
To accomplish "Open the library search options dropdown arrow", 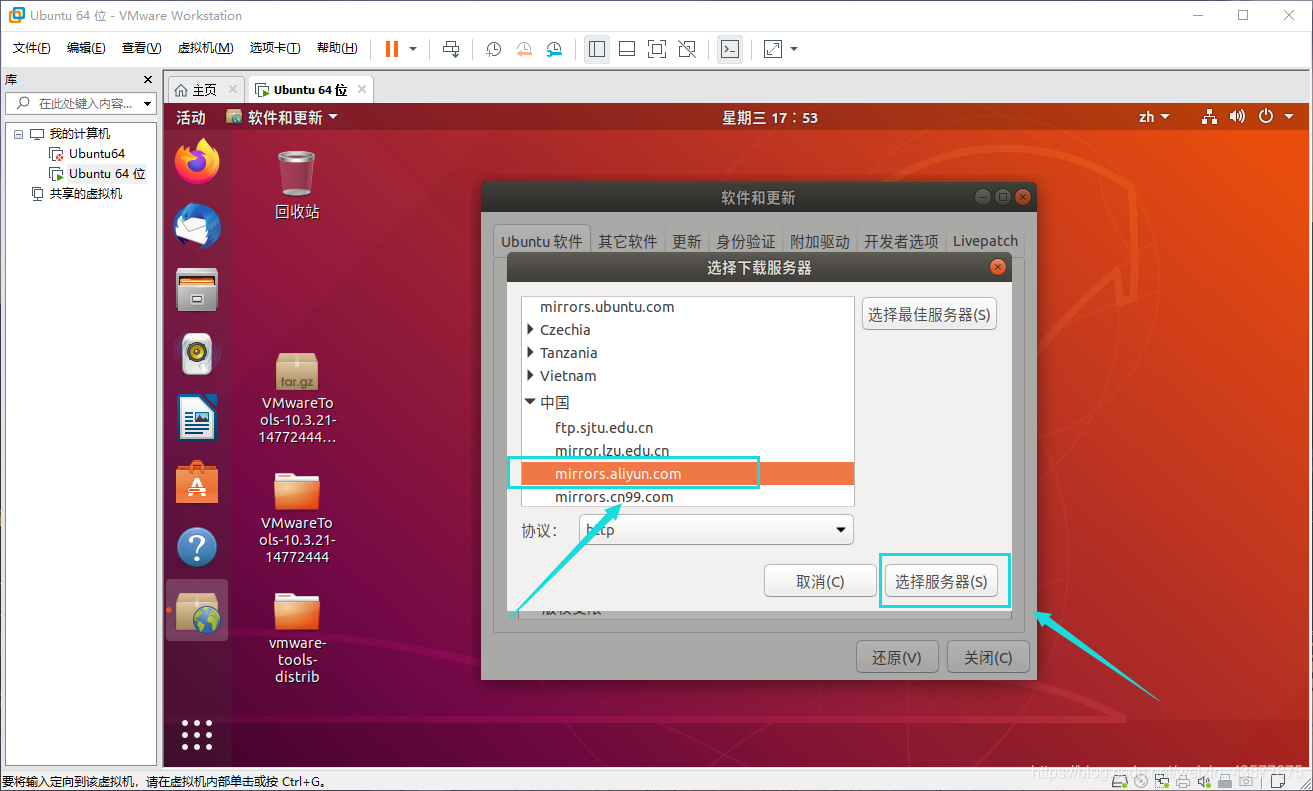I will pos(148,104).
